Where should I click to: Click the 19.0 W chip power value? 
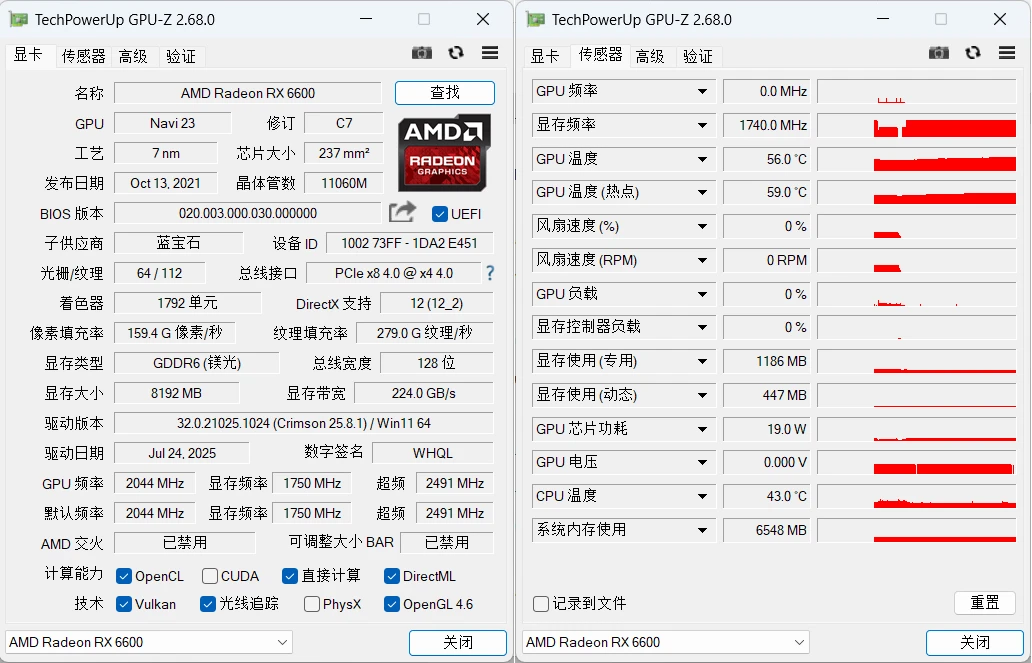click(767, 429)
